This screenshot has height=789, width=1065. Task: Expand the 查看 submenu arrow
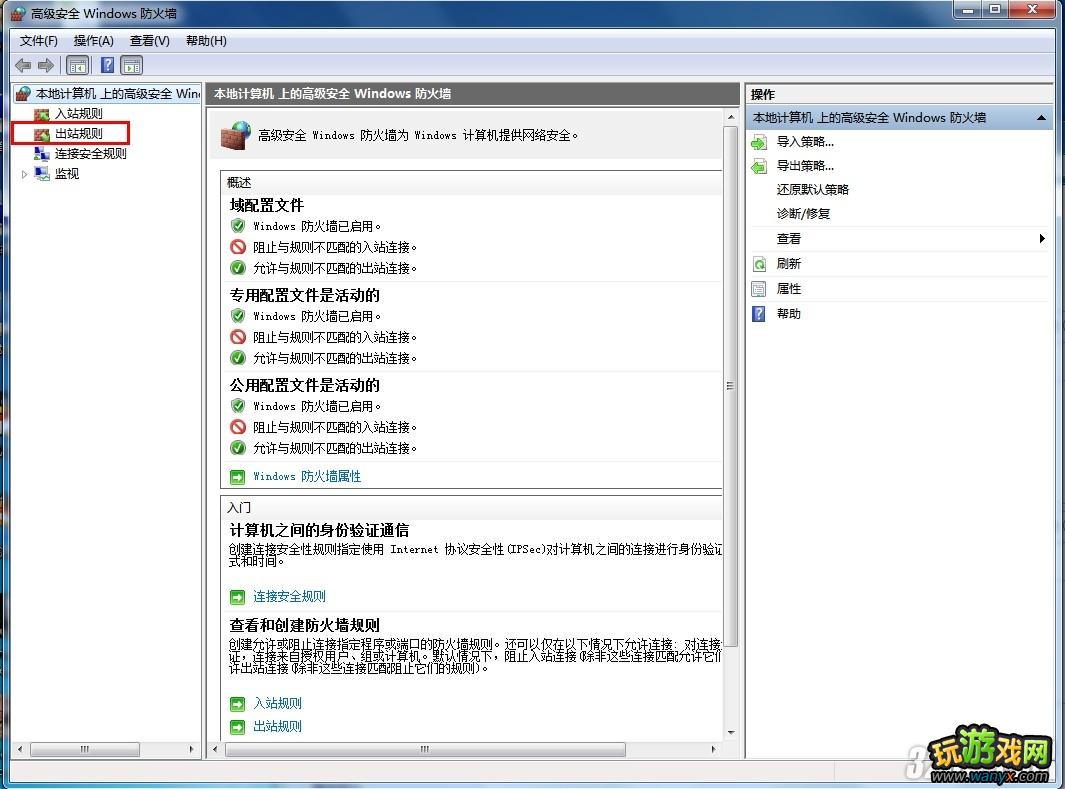pos(1041,238)
